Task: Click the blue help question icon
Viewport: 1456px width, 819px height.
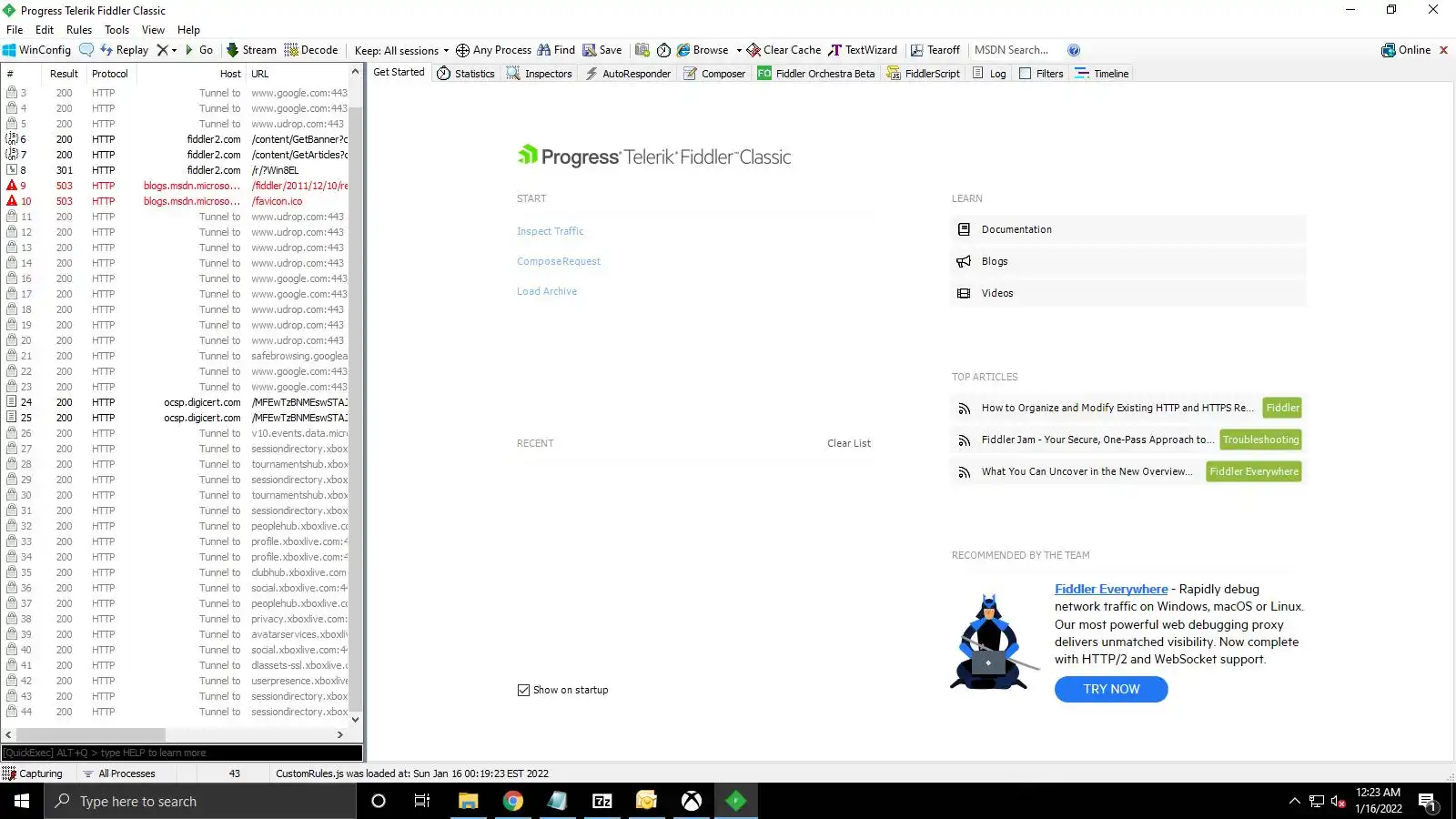Action: point(1074,50)
